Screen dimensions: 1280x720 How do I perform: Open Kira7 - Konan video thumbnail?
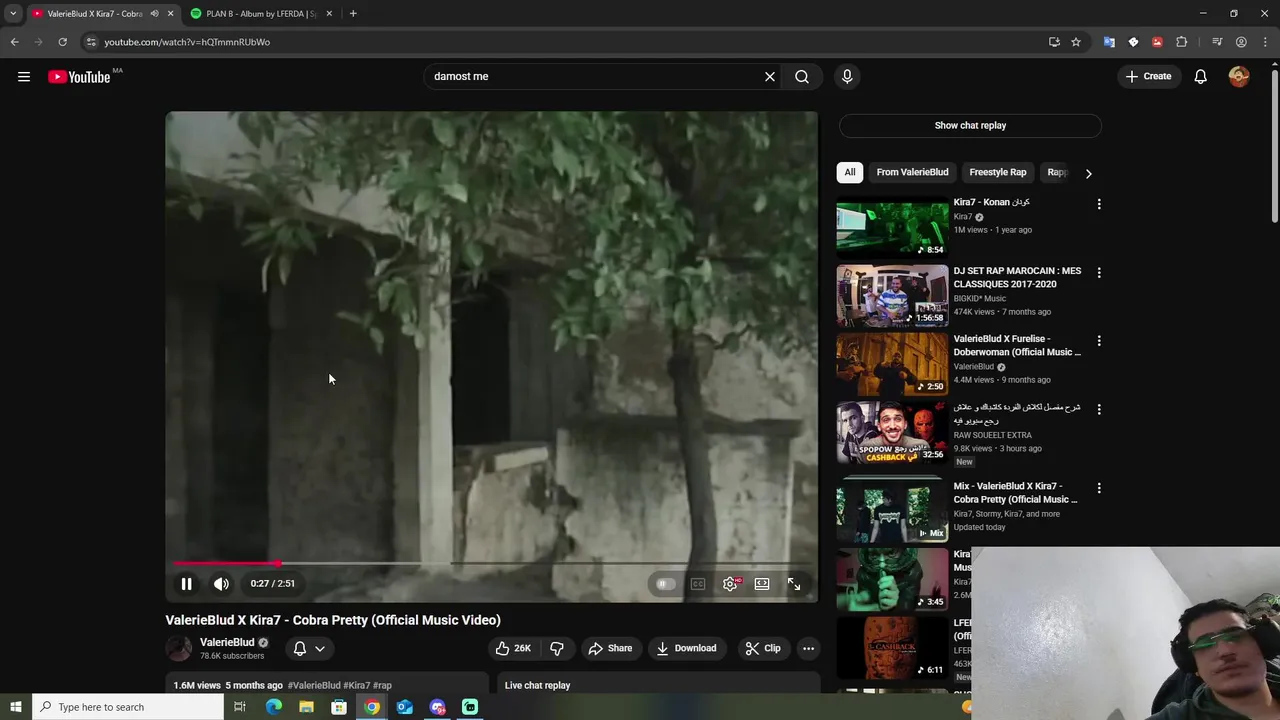[x=892, y=227]
